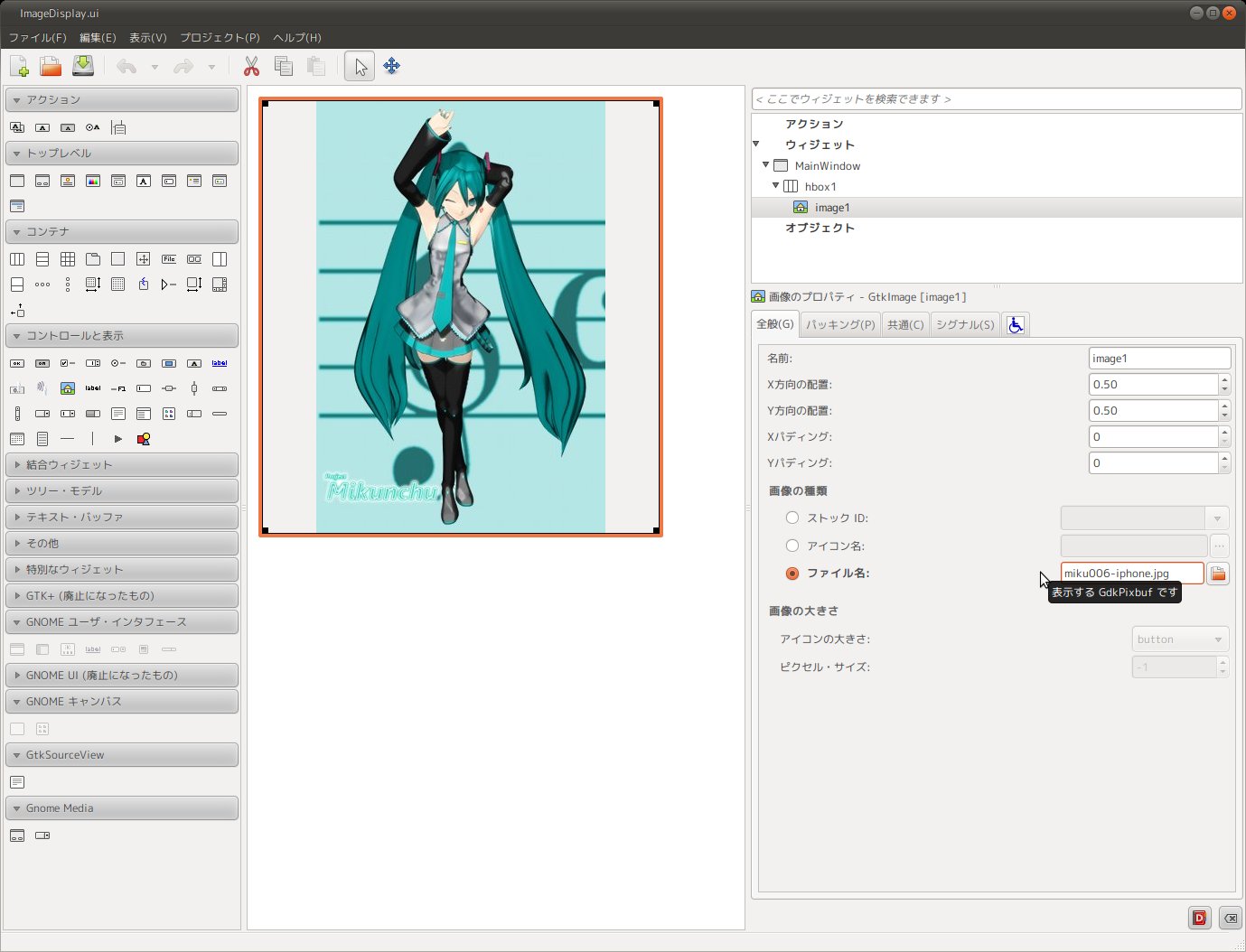Increase the Xパディング value with up arrow
Screen dimensions: 1246x952
click(x=1224, y=432)
